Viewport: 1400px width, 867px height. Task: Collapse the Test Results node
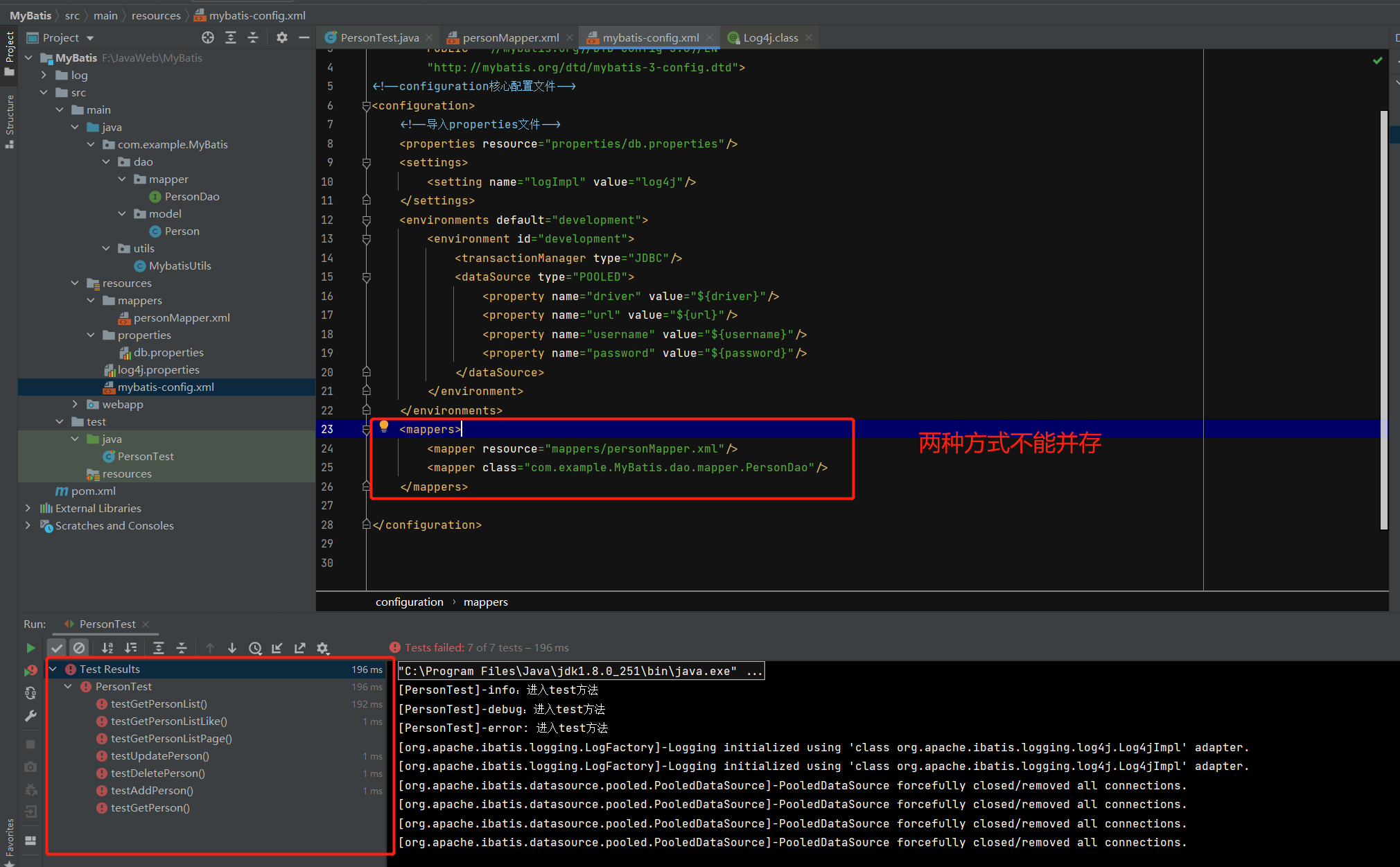pyautogui.click(x=53, y=669)
